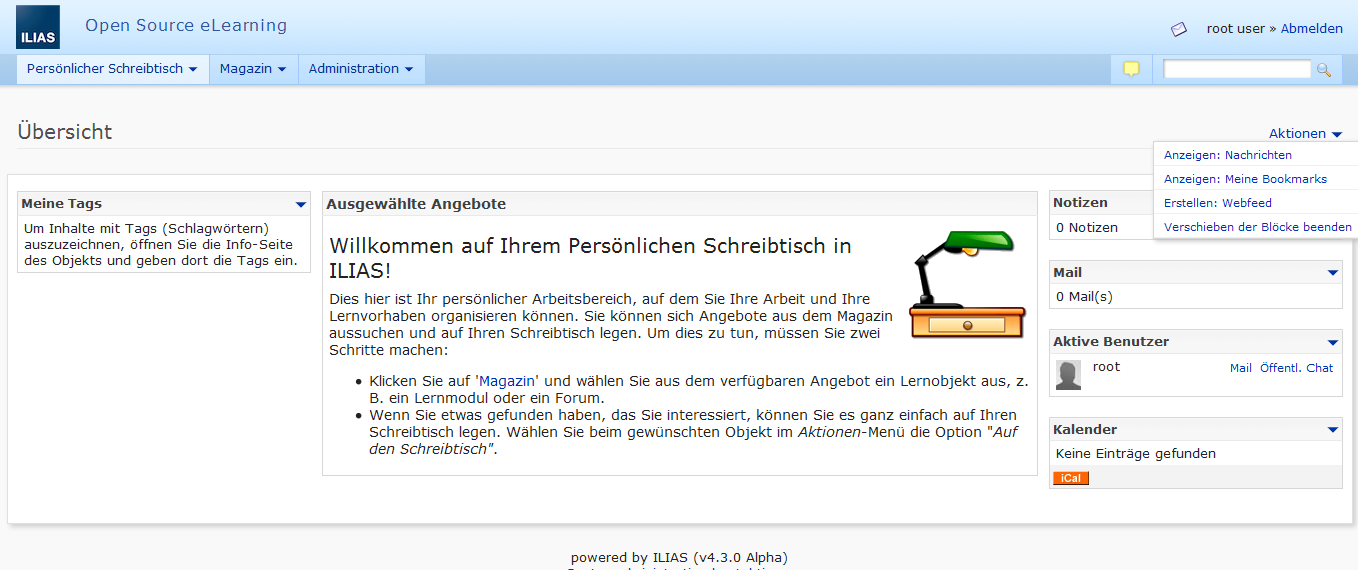
Task: Click the root user avatar picture
Action: [x=1068, y=375]
